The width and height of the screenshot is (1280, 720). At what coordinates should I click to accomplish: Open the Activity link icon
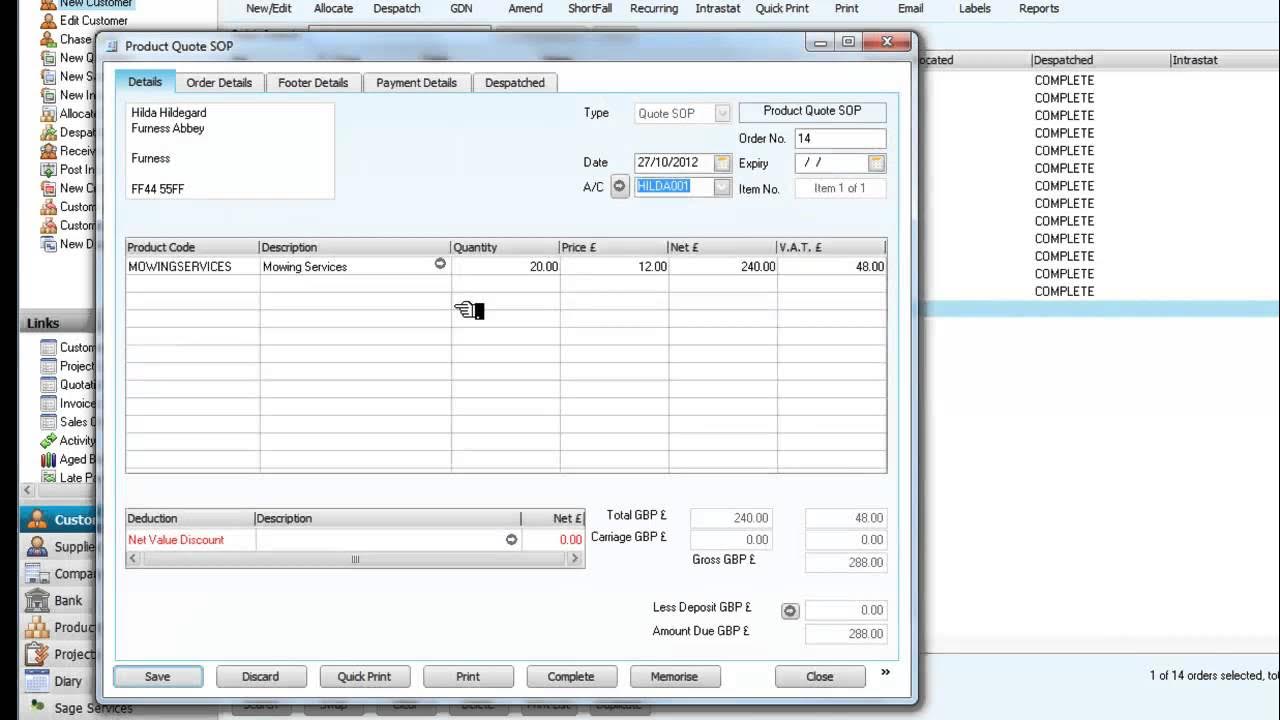(48, 440)
